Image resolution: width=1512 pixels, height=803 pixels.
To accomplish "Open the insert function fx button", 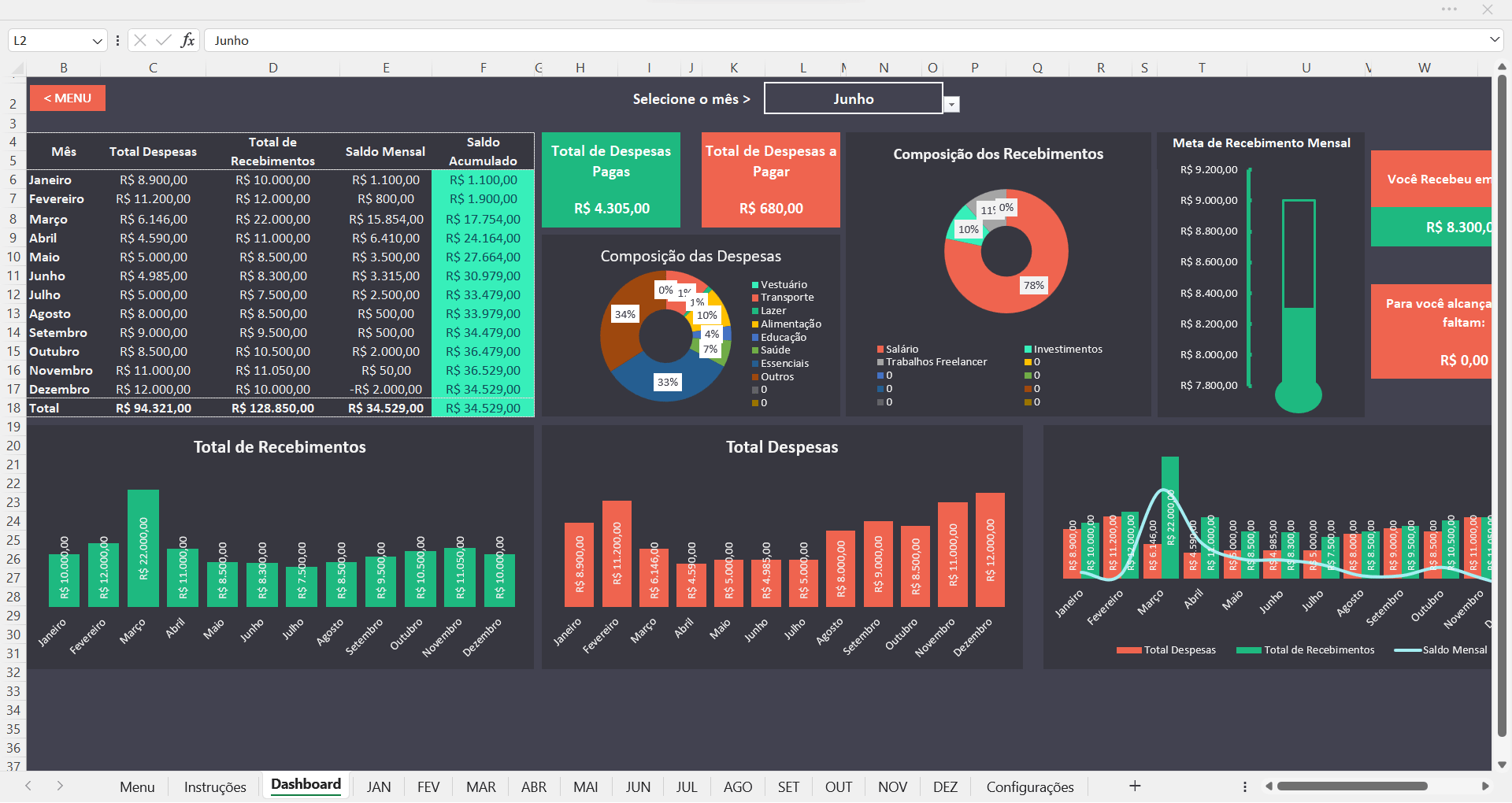I will click(x=187, y=40).
